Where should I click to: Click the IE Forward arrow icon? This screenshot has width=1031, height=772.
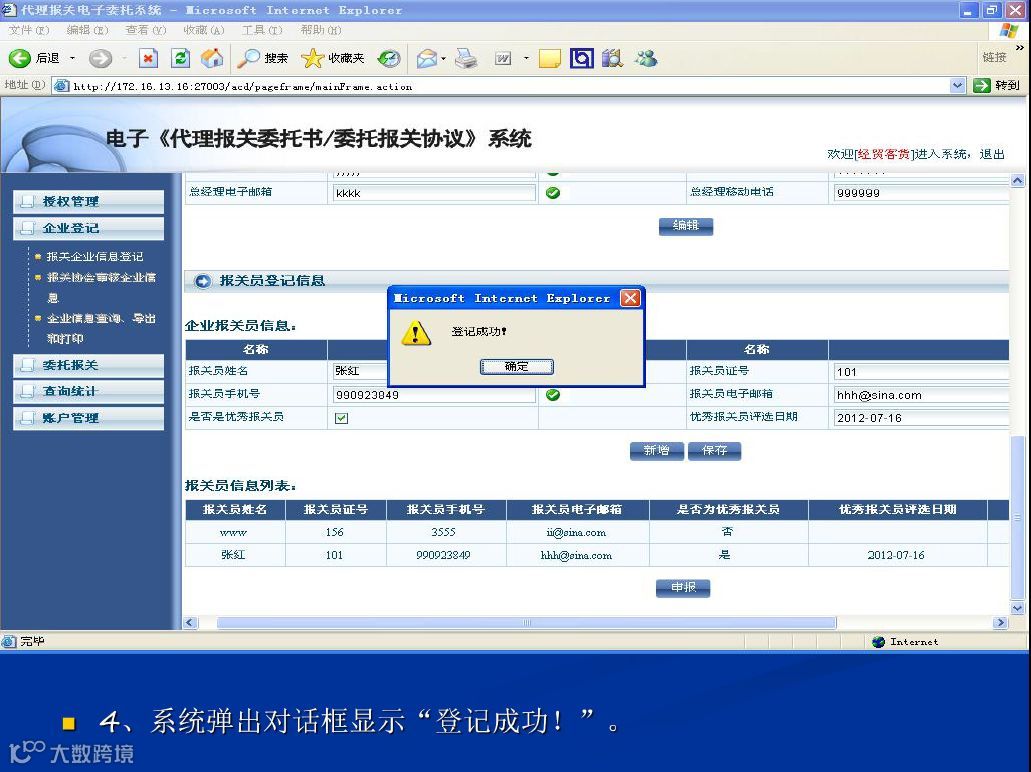tap(100, 59)
